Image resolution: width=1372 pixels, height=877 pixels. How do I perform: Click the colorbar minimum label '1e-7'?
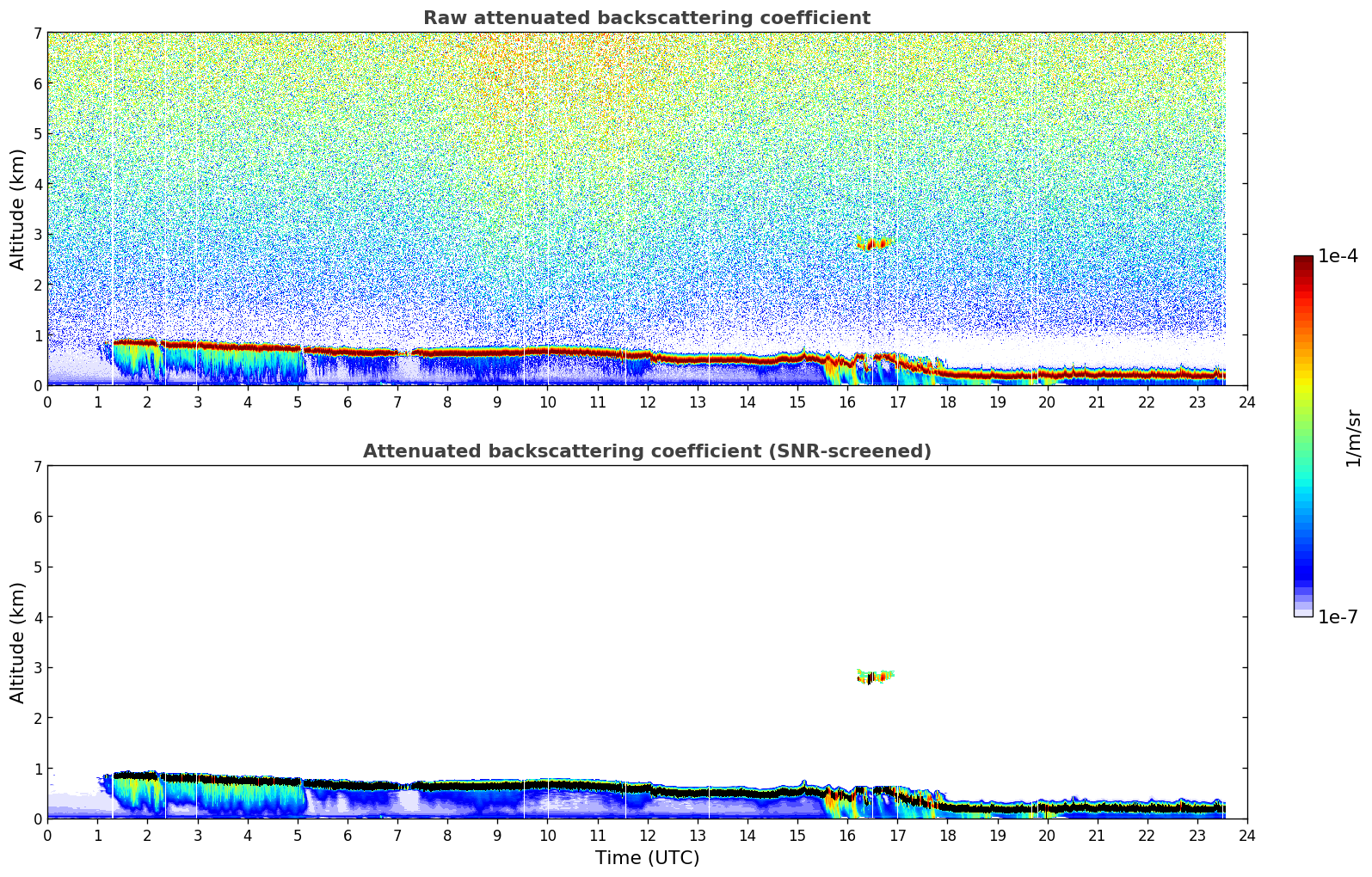point(1338,617)
